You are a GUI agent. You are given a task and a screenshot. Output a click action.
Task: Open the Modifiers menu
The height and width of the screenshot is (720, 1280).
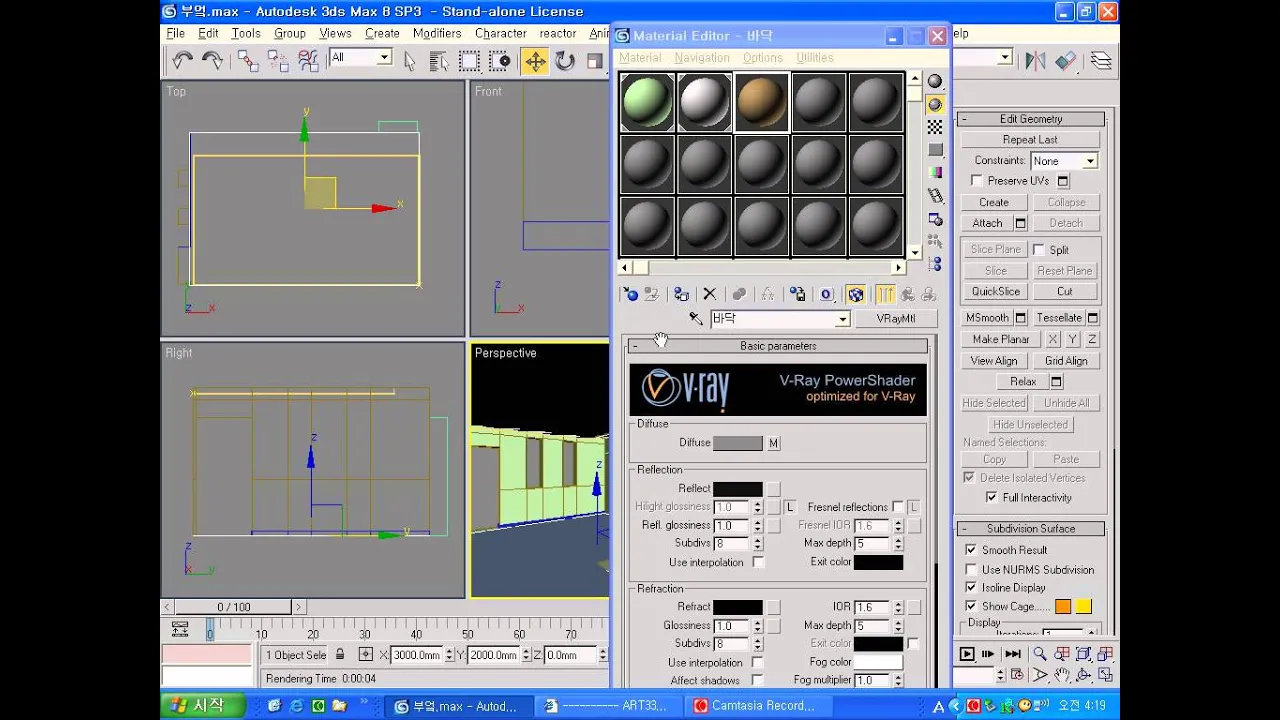[x=437, y=33]
